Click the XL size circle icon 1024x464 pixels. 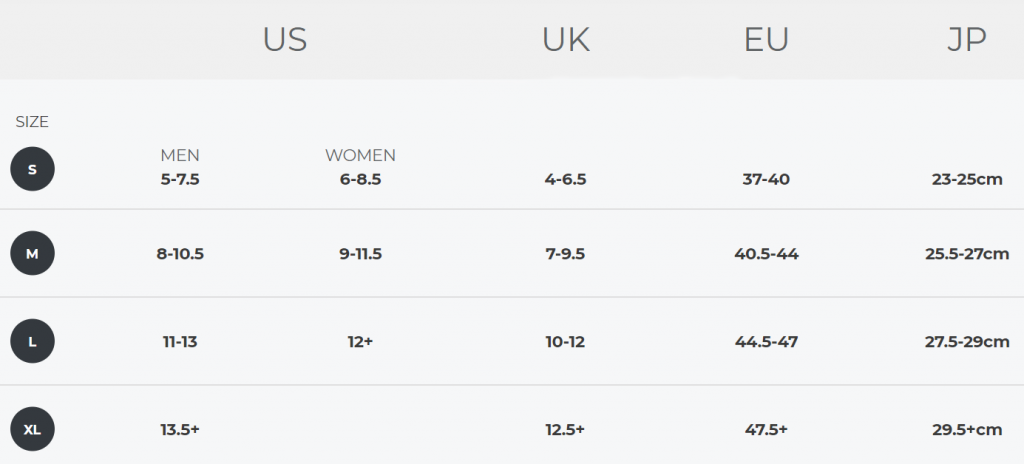(33, 429)
